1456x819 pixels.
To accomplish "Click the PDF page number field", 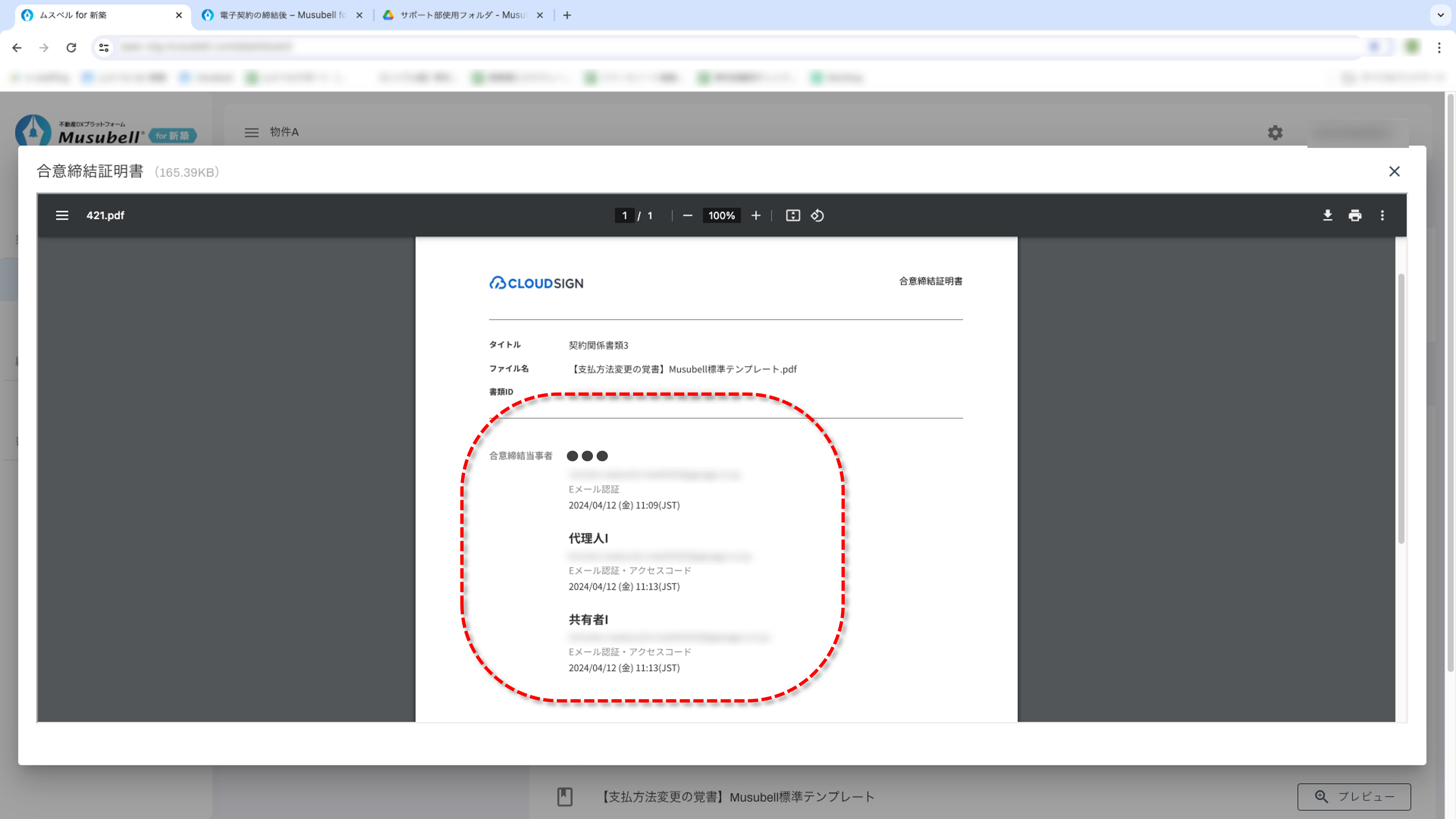I will click(x=624, y=215).
